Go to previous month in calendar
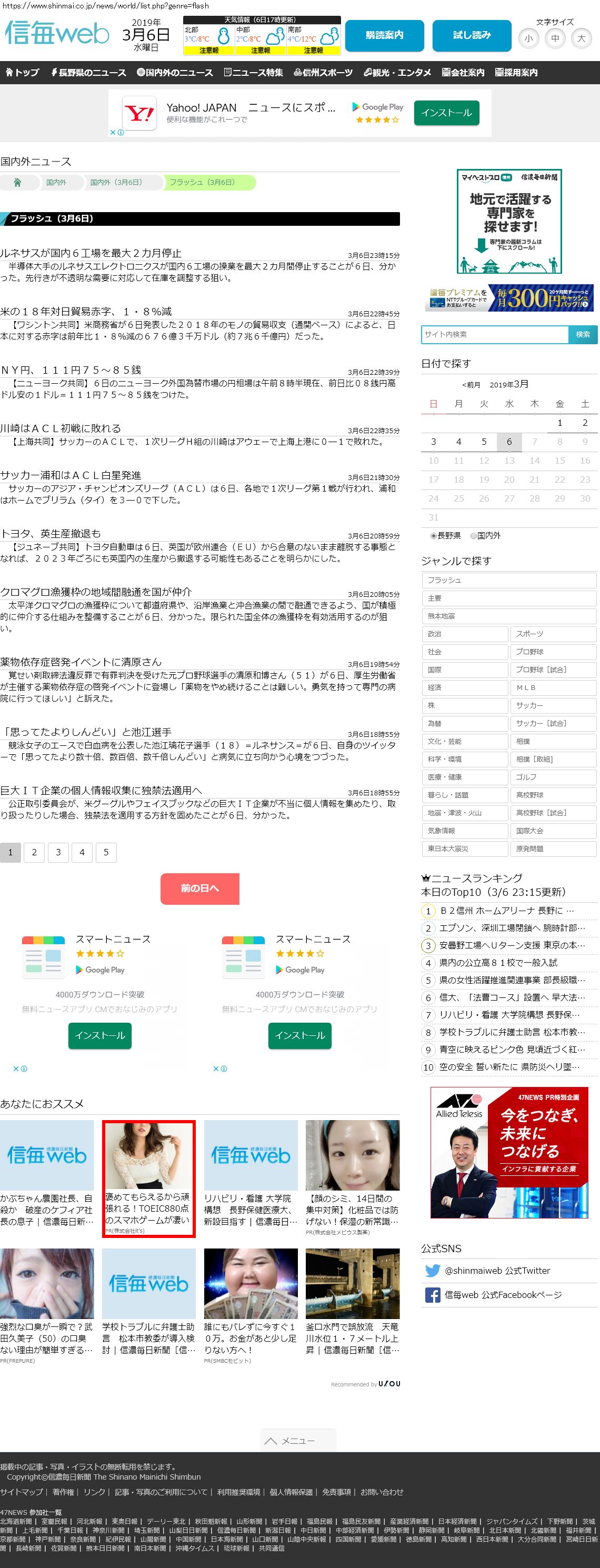Screen dimensions: 600x1568 pos(471,385)
